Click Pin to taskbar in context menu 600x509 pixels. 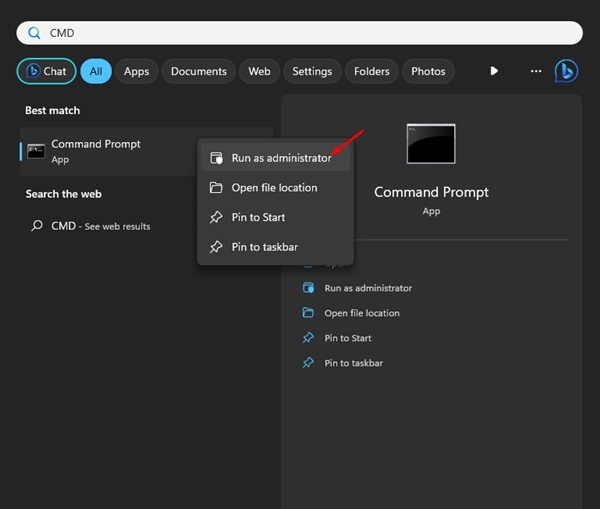(x=264, y=247)
